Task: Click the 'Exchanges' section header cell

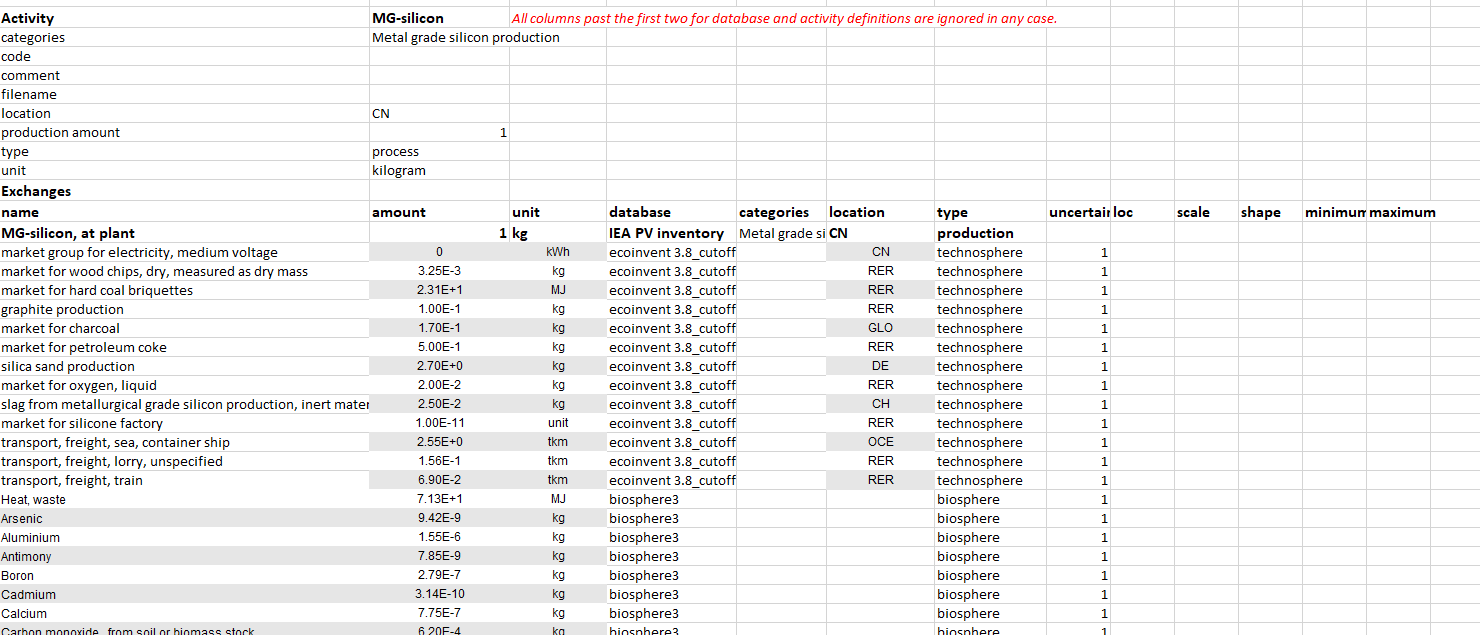Action: coord(185,191)
